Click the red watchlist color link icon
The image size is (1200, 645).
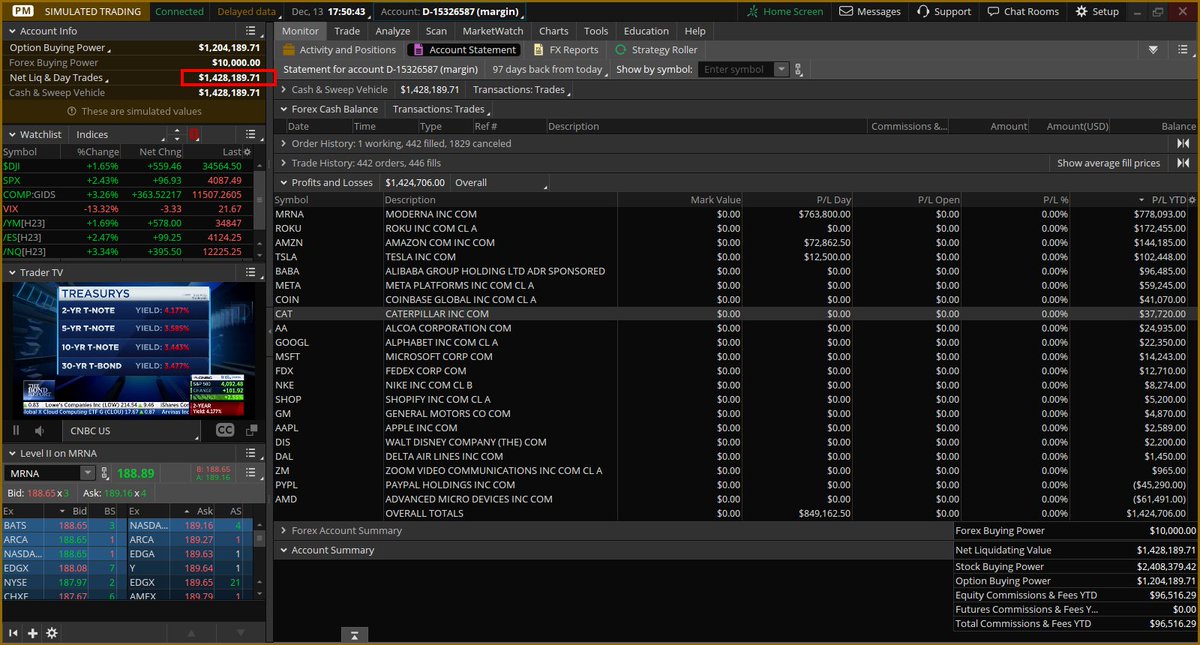[x=194, y=134]
